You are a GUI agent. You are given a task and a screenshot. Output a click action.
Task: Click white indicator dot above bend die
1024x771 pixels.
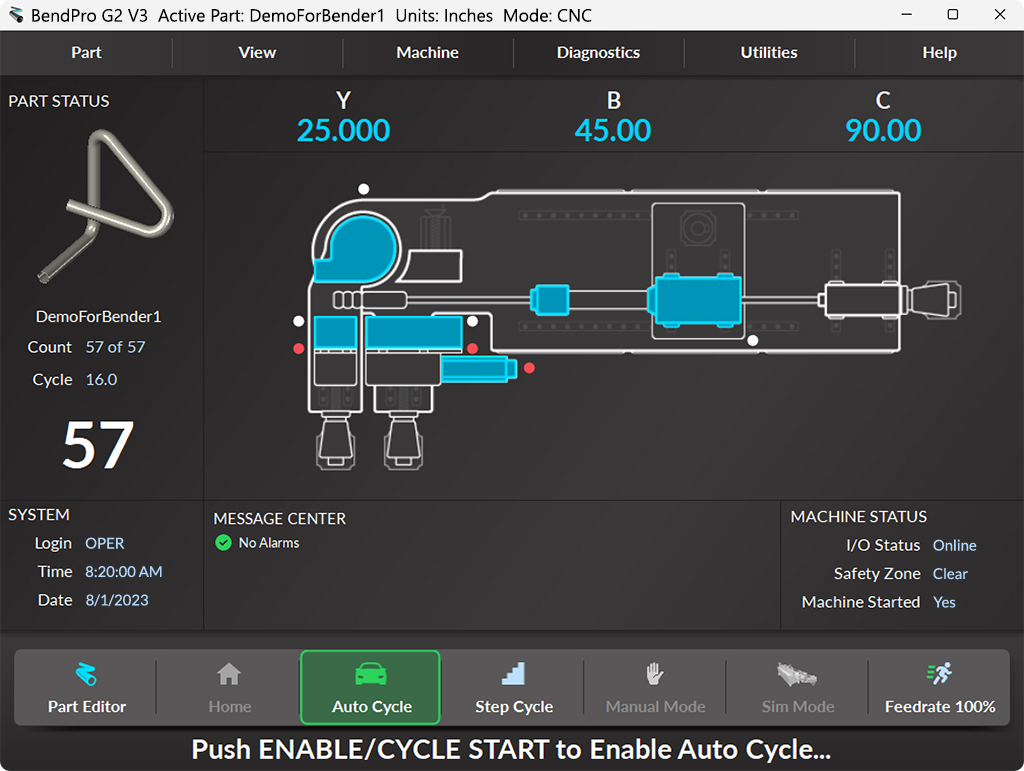pos(364,189)
